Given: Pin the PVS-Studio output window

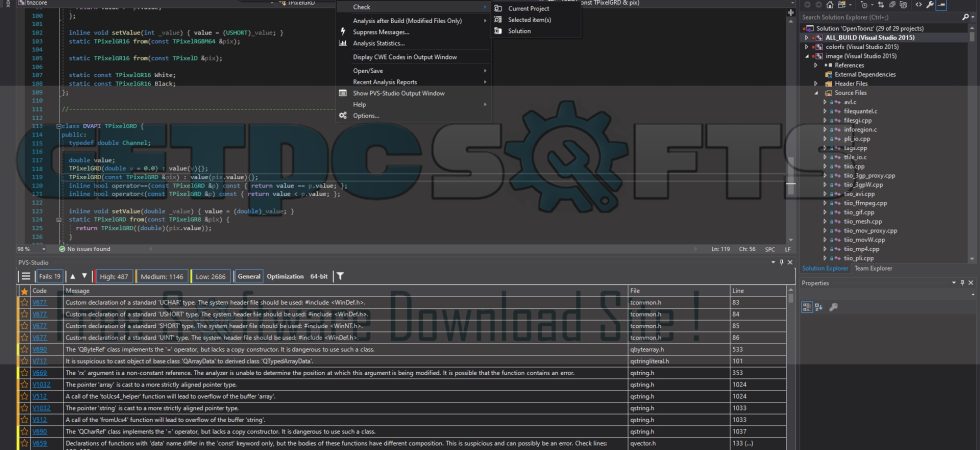Looking at the screenshot, I should pos(781,262).
